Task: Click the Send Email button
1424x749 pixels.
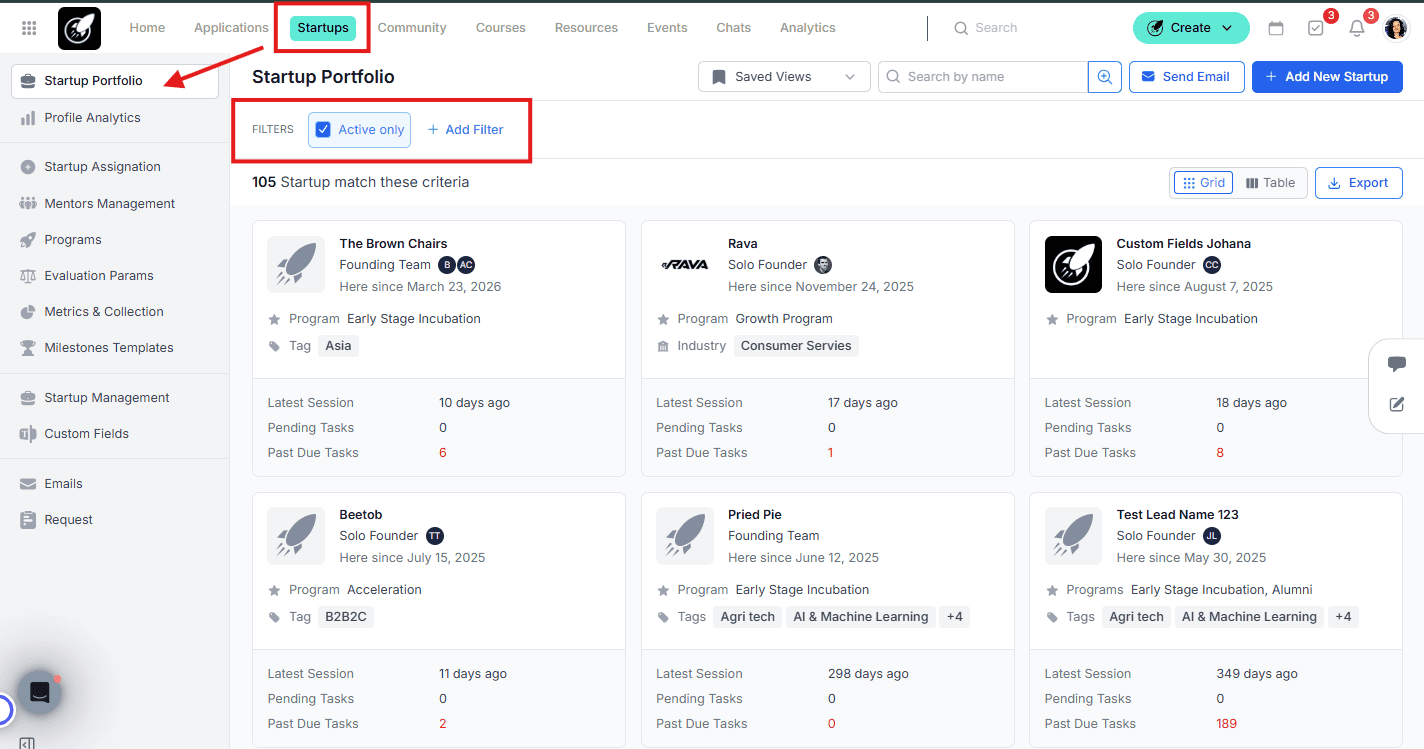Action: pos(1187,77)
